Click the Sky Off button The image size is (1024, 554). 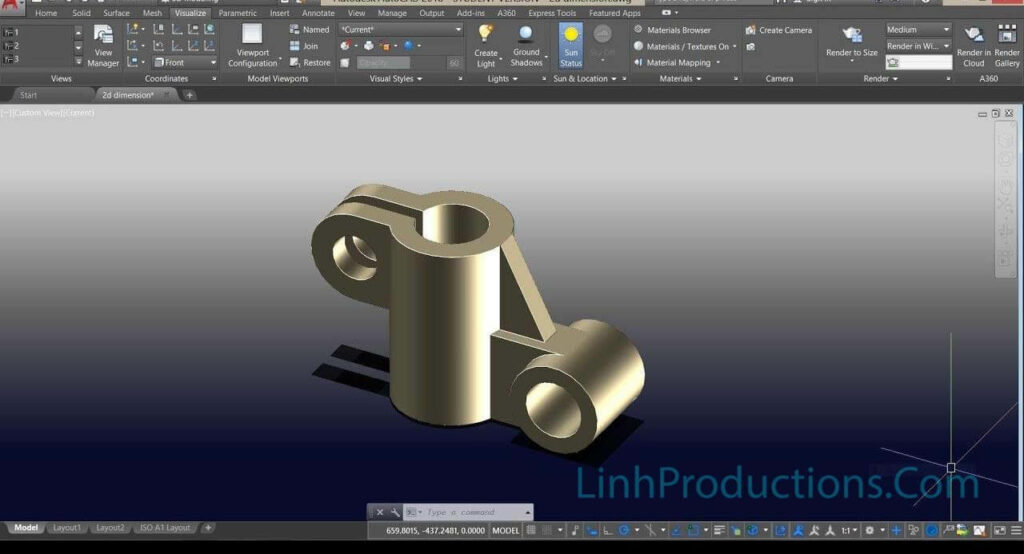pyautogui.click(x=602, y=46)
